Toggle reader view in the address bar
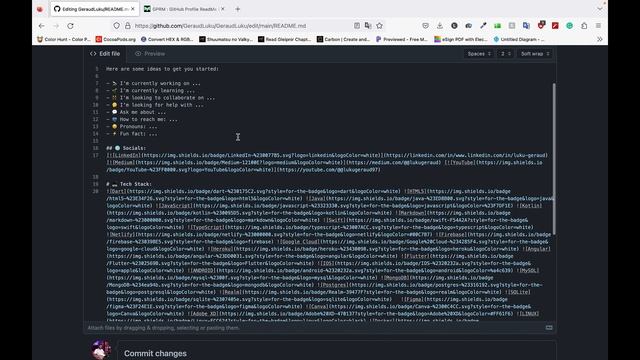Viewport: 640px width, 360px height. (x=357, y=26)
